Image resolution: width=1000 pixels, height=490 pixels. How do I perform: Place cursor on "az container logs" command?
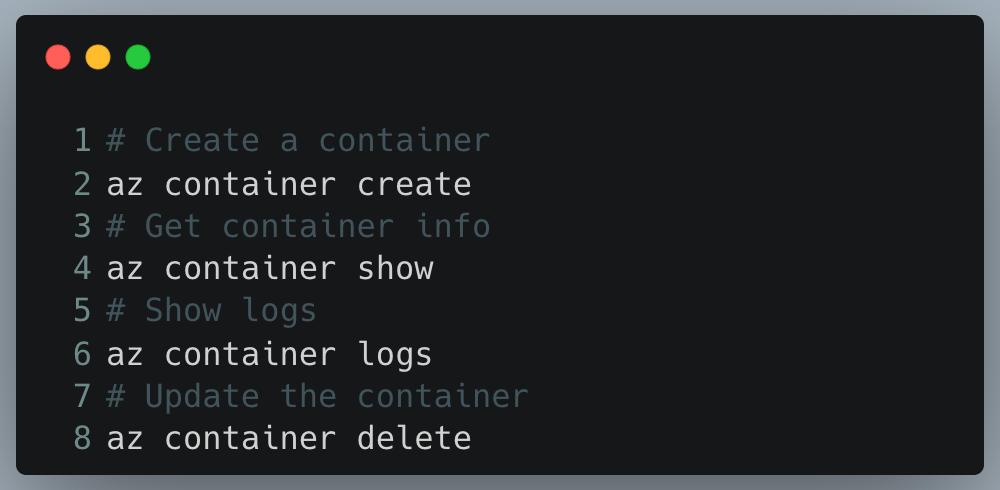tap(269, 354)
